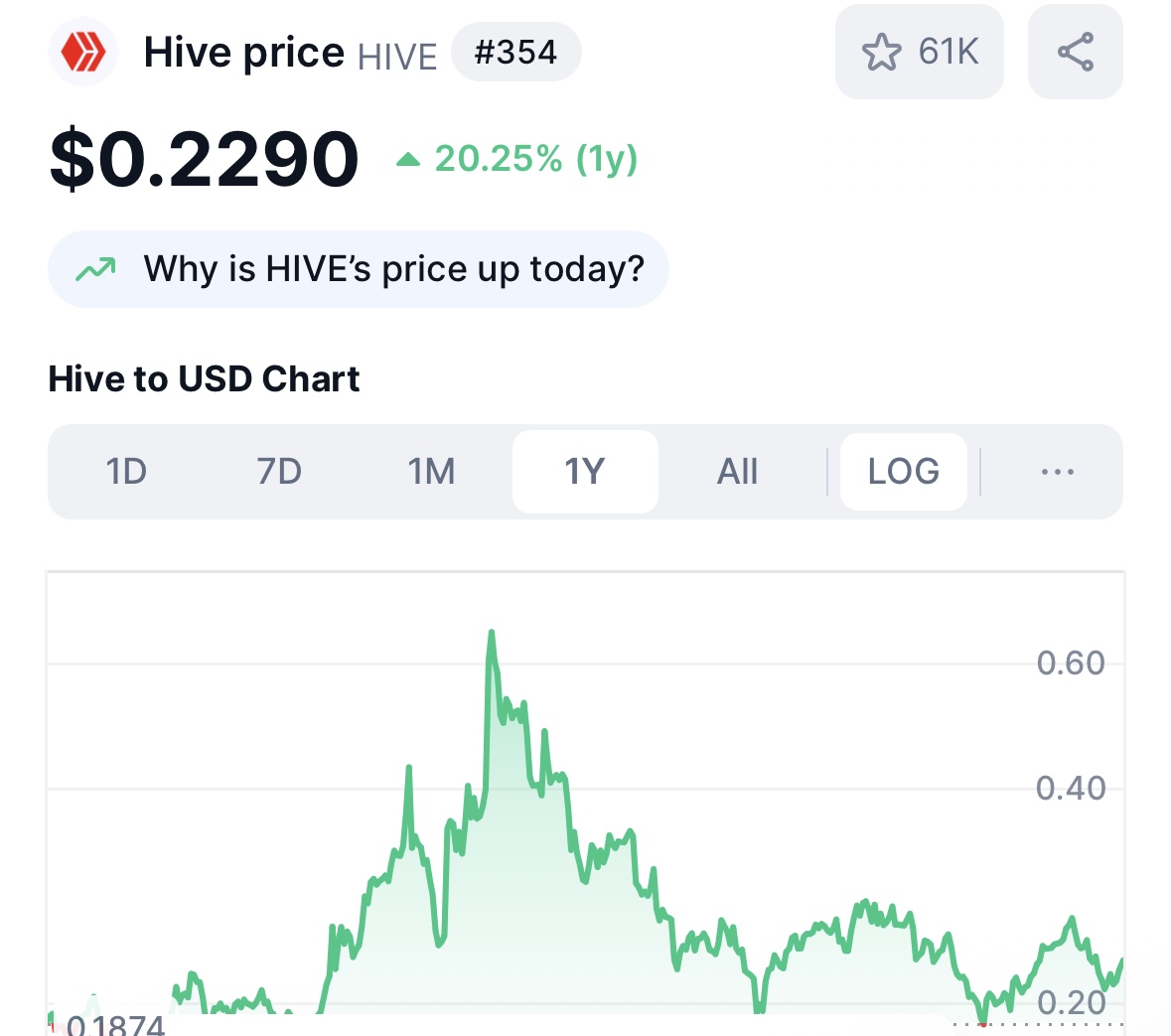Choose the 1M timeframe tab

(432, 472)
